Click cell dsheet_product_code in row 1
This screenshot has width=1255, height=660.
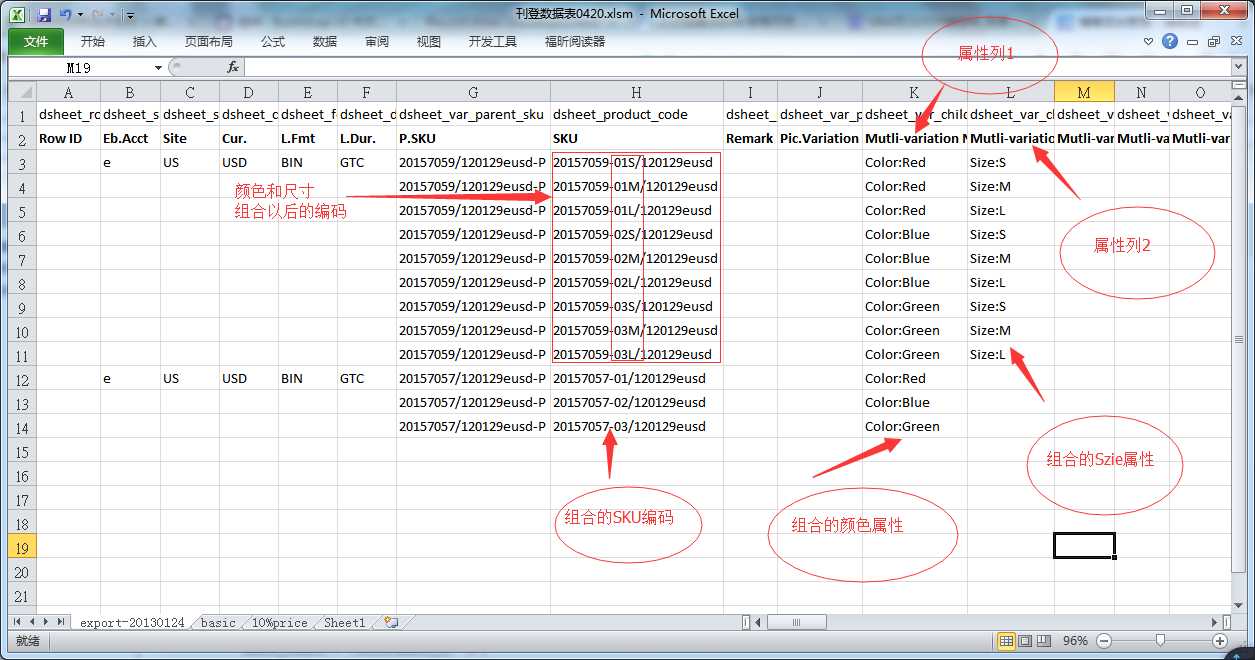(x=636, y=114)
